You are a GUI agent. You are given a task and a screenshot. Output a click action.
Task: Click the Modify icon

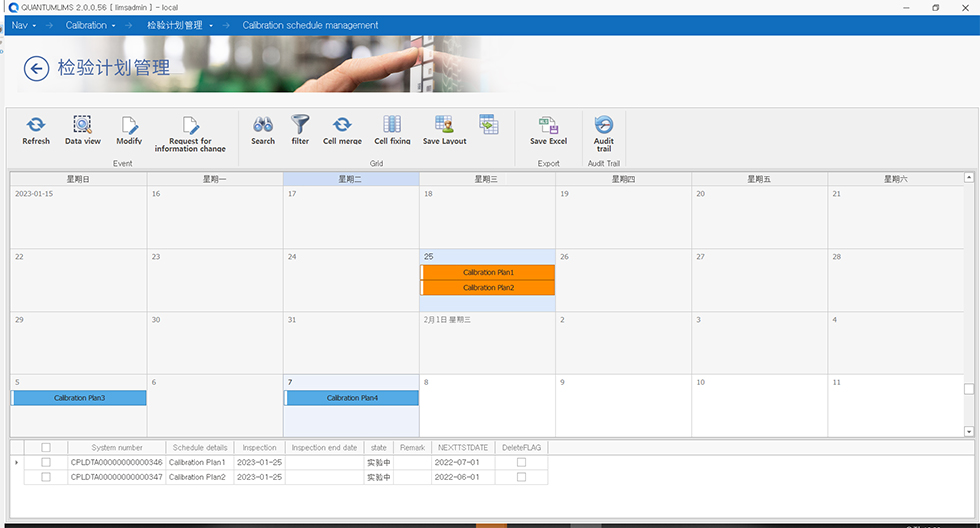129,126
